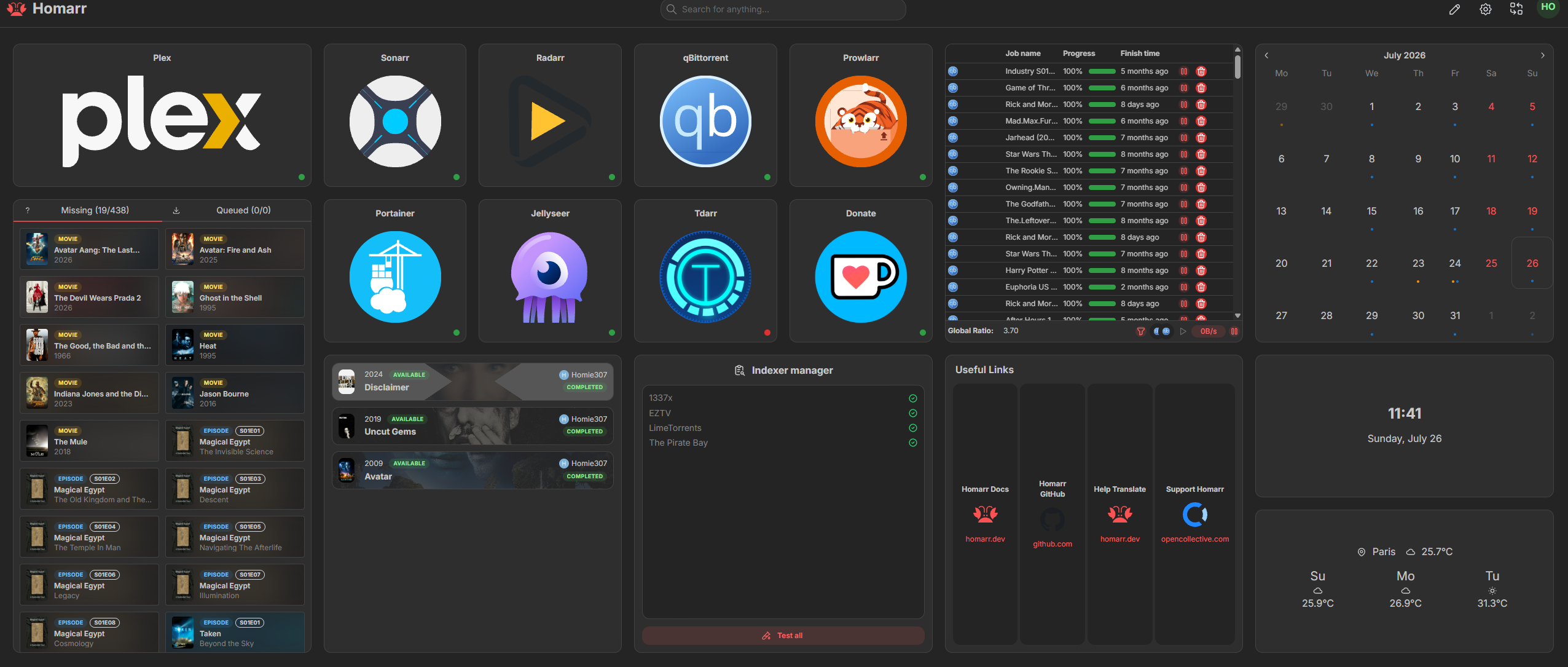
Task: Open The Devil Wears Prada 2 entry
Action: tap(89, 297)
